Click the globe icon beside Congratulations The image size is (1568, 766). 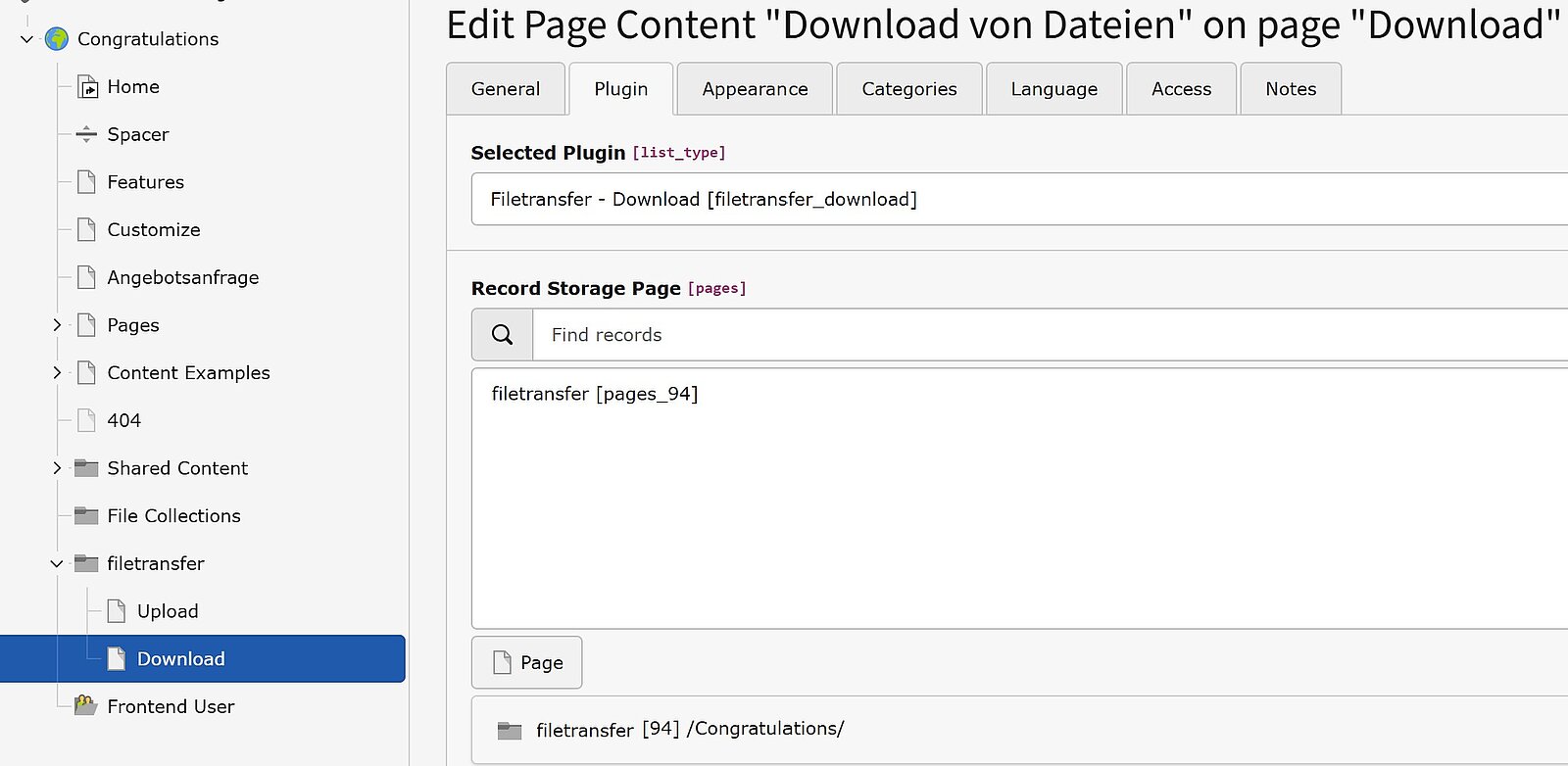click(57, 39)
